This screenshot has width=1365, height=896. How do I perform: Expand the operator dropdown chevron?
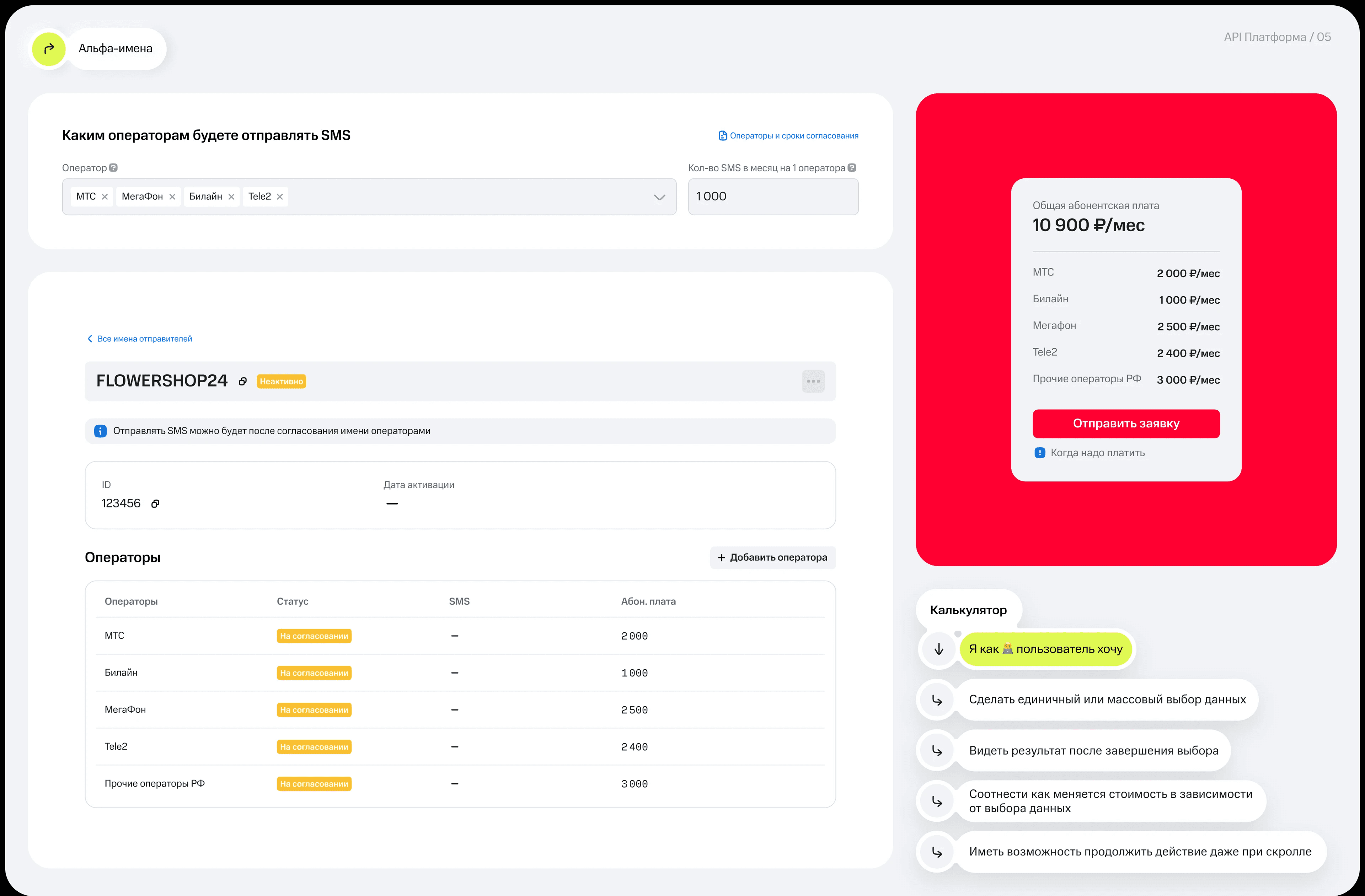pos(659,197)
